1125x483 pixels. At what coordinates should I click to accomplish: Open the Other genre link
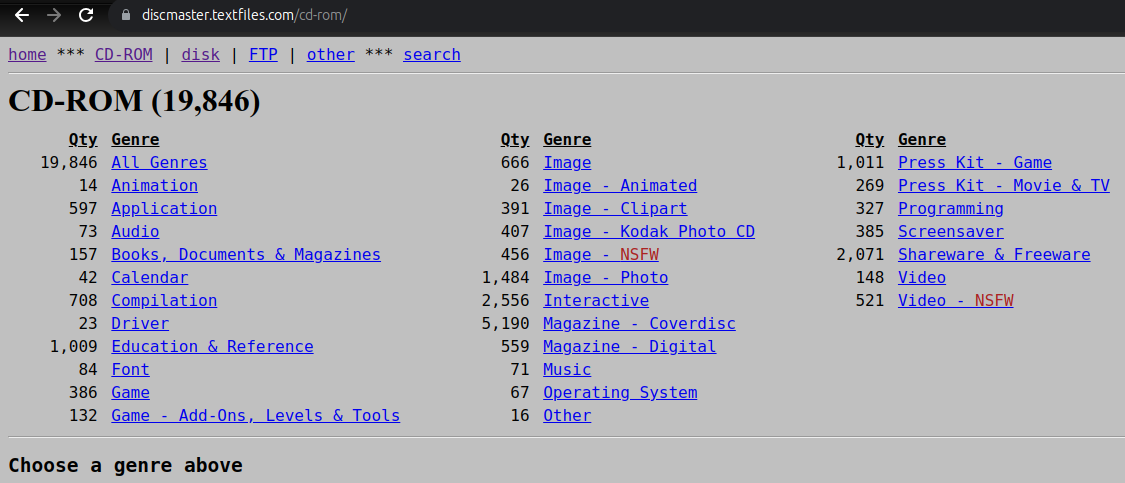pos(567,416)
